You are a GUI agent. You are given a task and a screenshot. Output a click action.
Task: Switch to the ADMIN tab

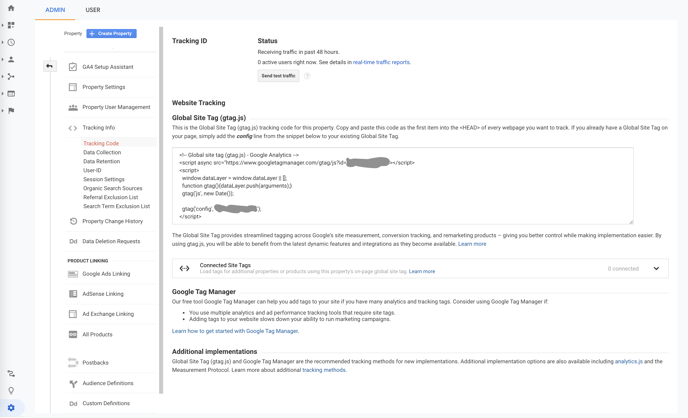55,10
